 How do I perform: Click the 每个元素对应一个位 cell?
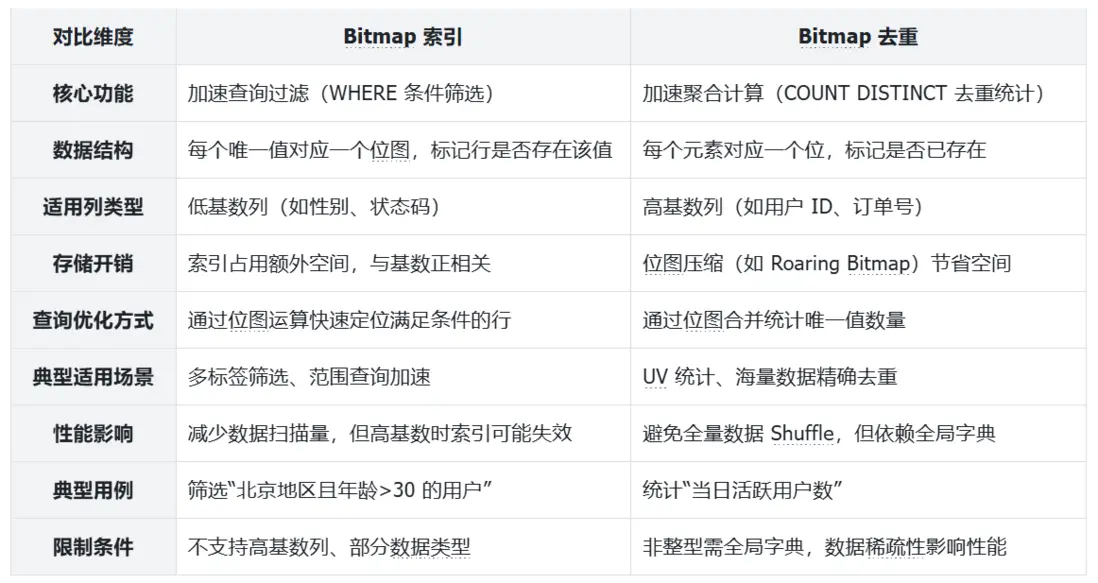(814, 151)
